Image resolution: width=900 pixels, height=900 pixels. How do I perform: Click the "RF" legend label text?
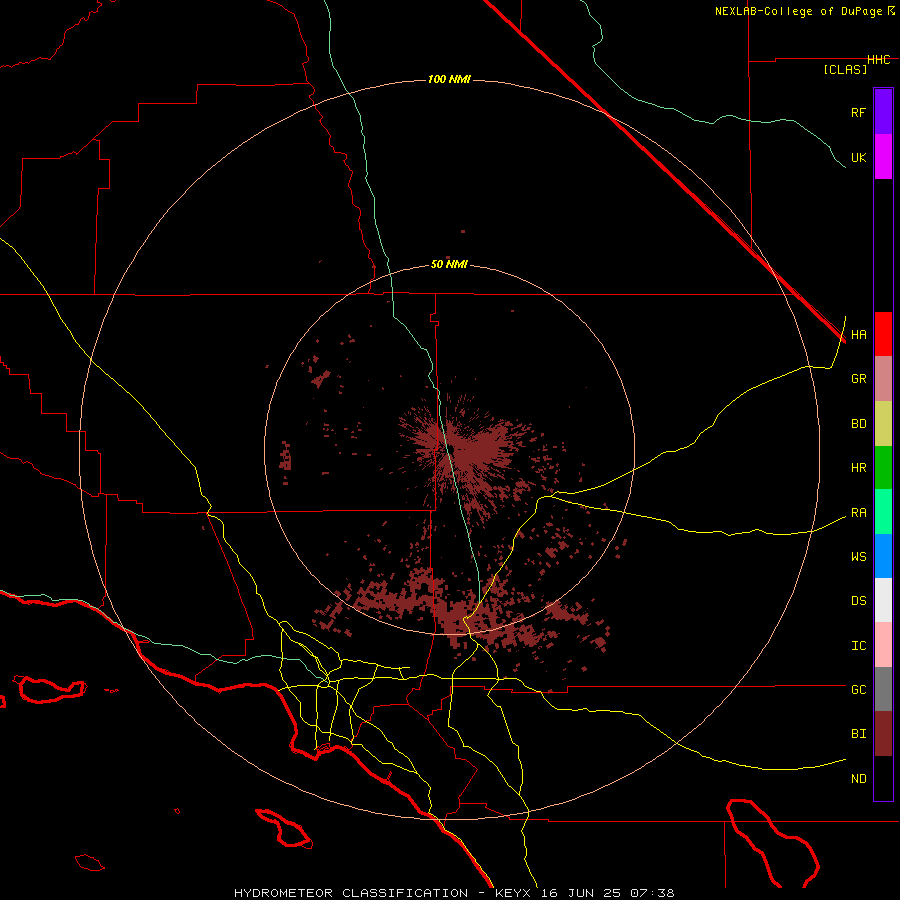pos(858,112)
